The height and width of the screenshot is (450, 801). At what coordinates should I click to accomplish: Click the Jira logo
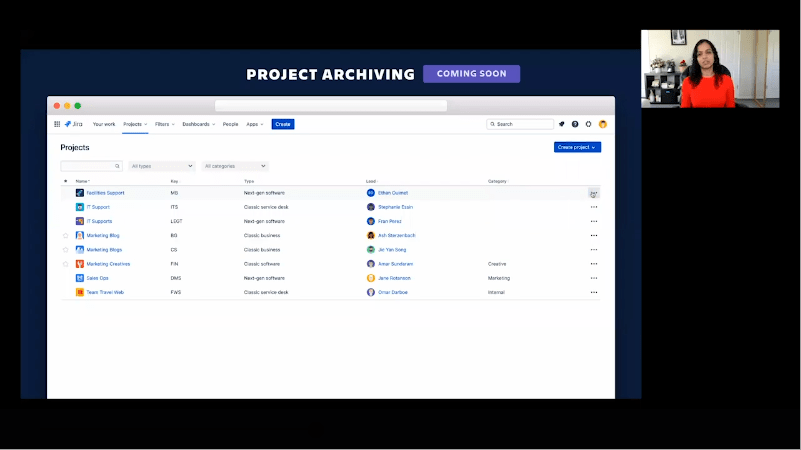coord(71,124)
